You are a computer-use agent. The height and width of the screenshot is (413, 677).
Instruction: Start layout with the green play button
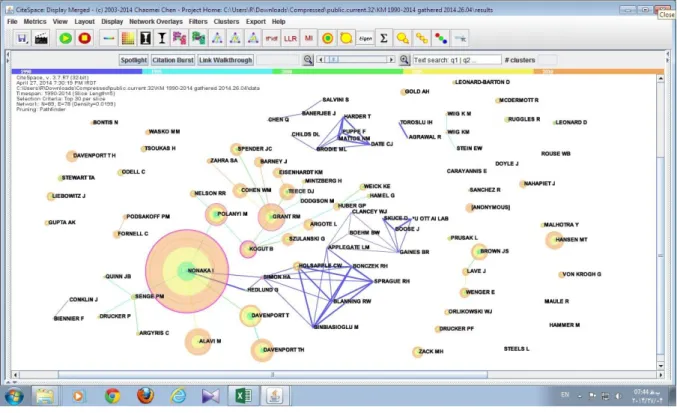click(x=66, y=38)
